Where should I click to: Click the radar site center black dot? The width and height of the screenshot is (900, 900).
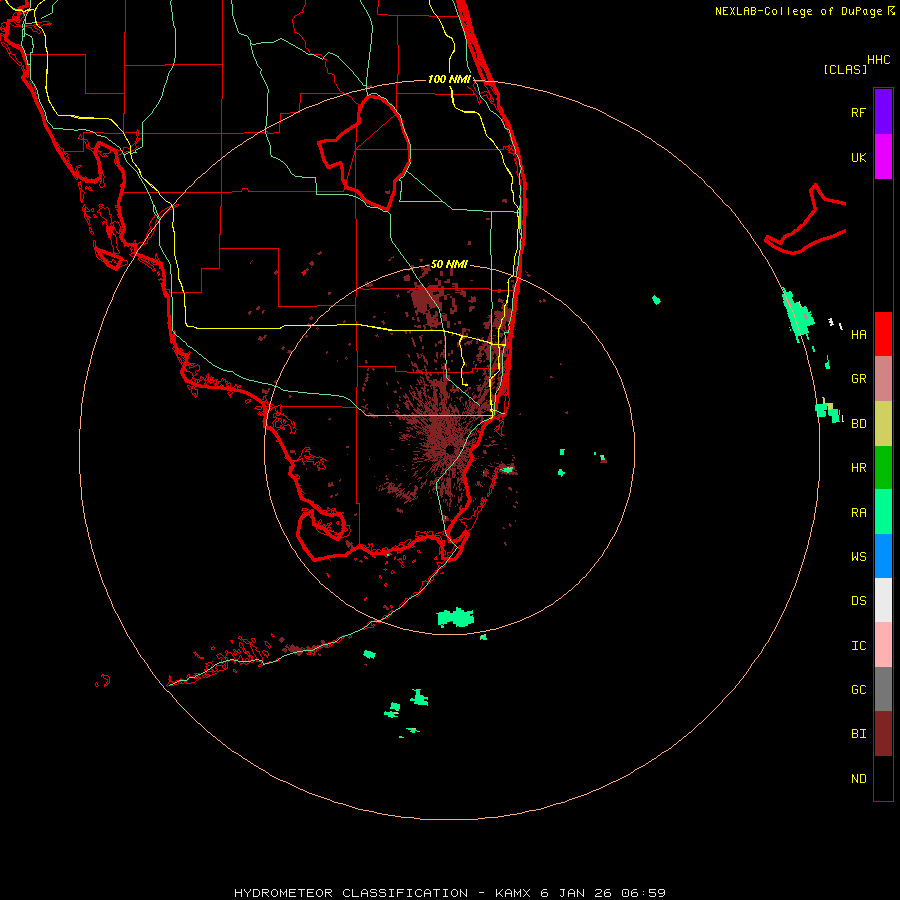(451, 449)
